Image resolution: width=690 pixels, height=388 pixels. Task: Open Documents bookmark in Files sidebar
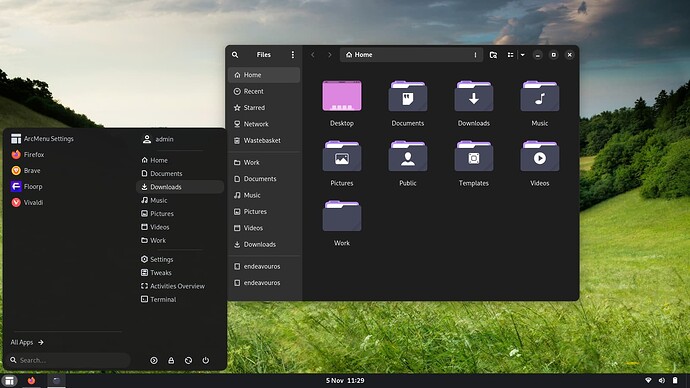[264, 179]
